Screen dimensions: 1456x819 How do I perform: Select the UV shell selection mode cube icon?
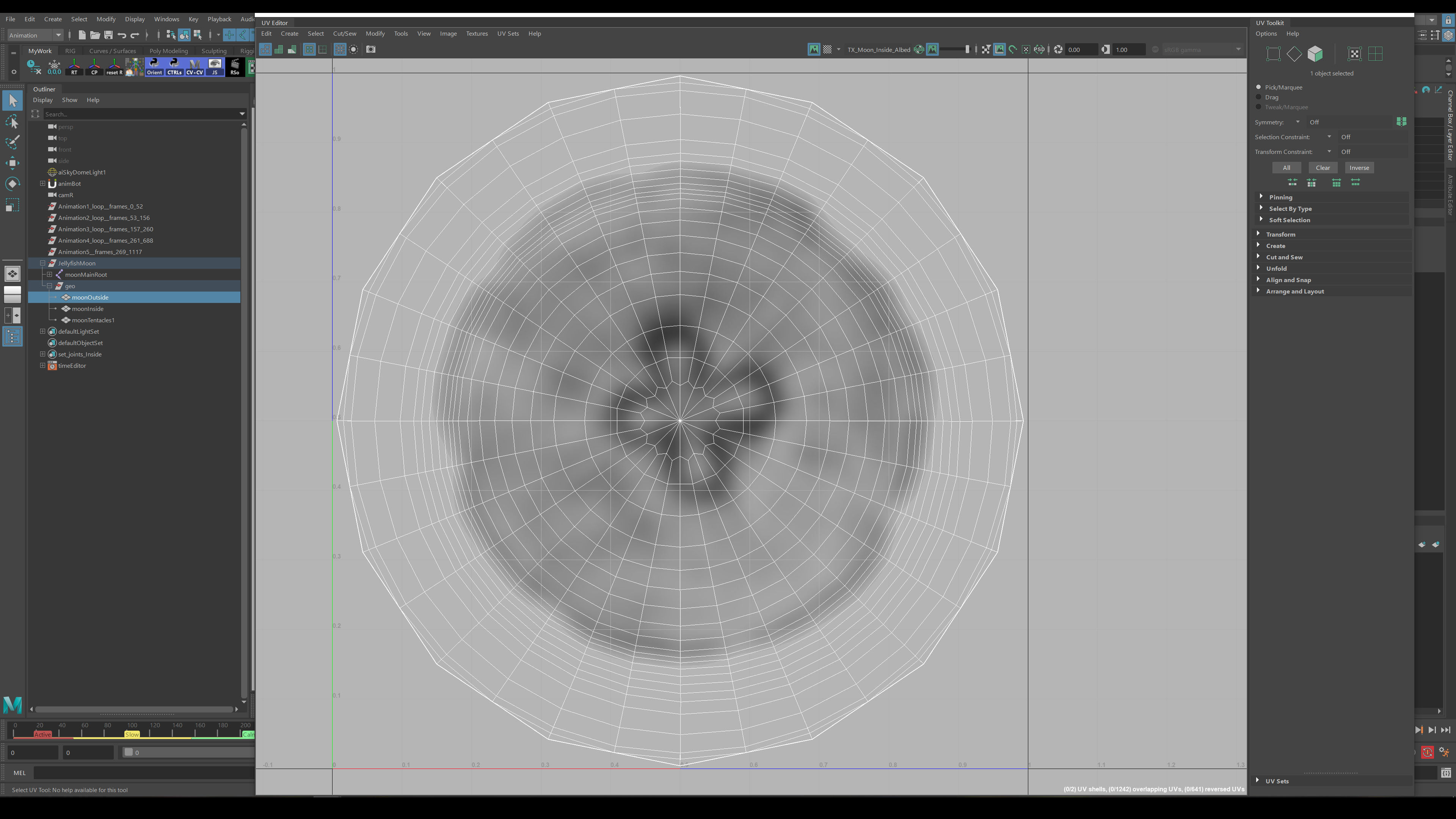point(1315,54)
